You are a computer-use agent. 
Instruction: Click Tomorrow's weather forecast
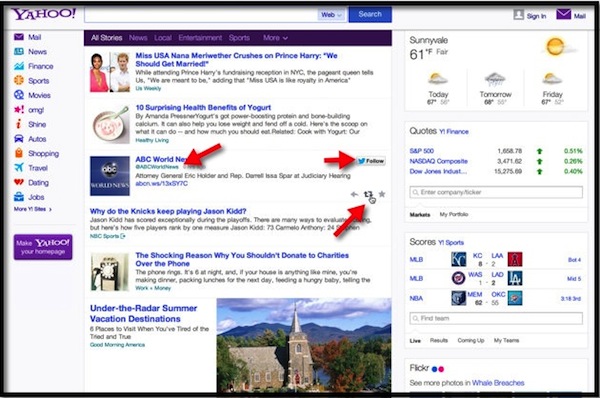496,89
